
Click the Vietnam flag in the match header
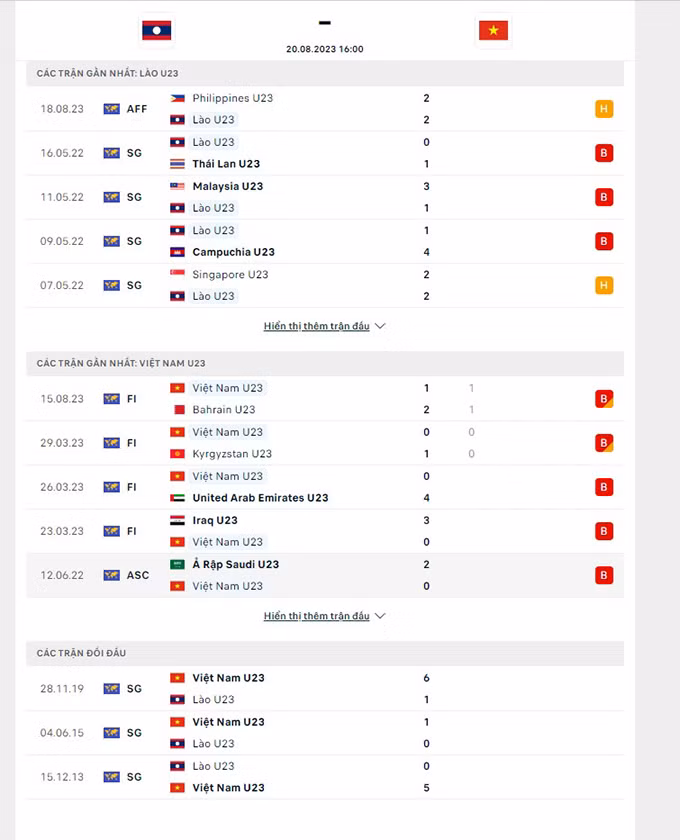pyautogui.click(x=493, y=30)
